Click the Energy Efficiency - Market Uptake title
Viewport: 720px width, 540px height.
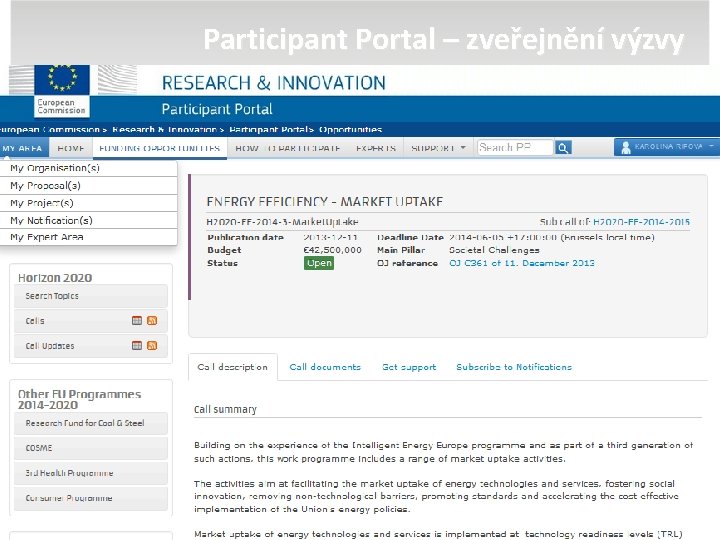[325, 202]
